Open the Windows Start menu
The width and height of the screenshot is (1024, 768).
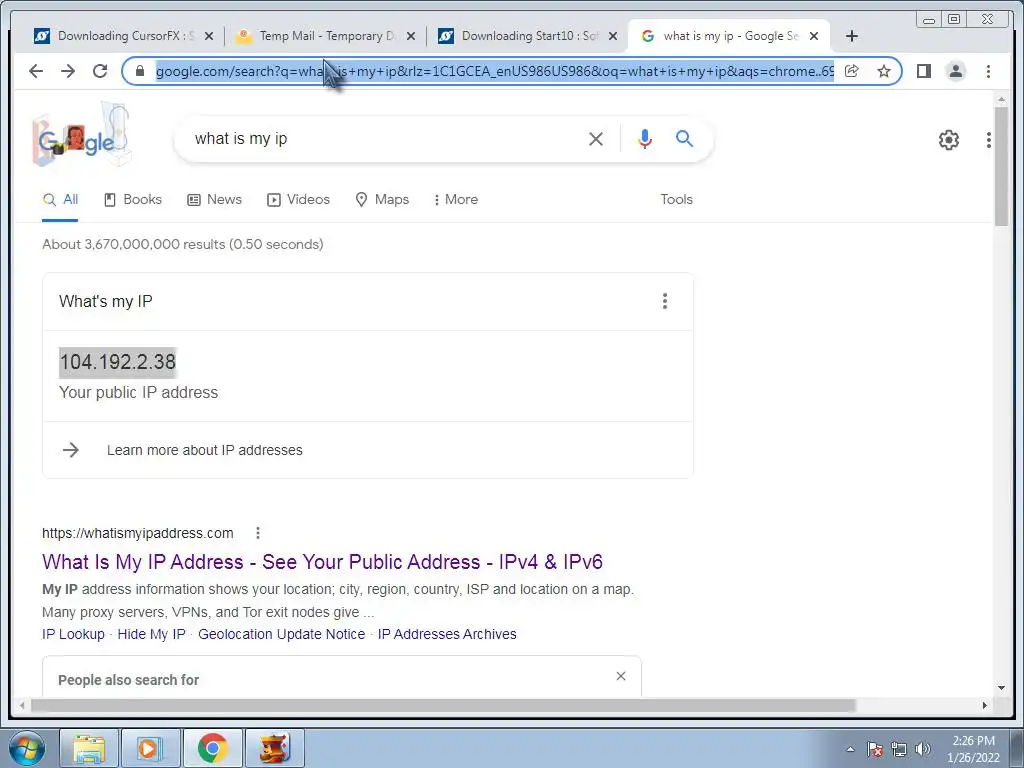pyautogui.click(x=26, y=748)
